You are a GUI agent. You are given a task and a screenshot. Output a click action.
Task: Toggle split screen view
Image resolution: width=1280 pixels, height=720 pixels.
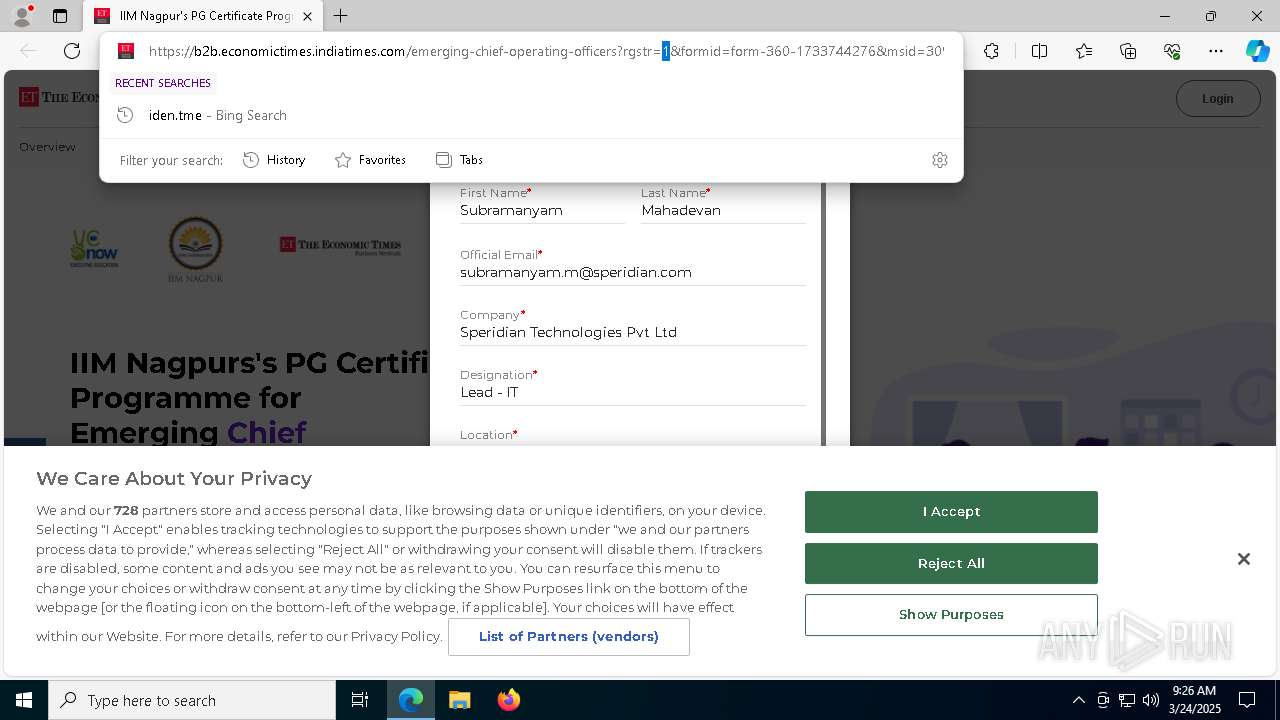(1039, 51)
